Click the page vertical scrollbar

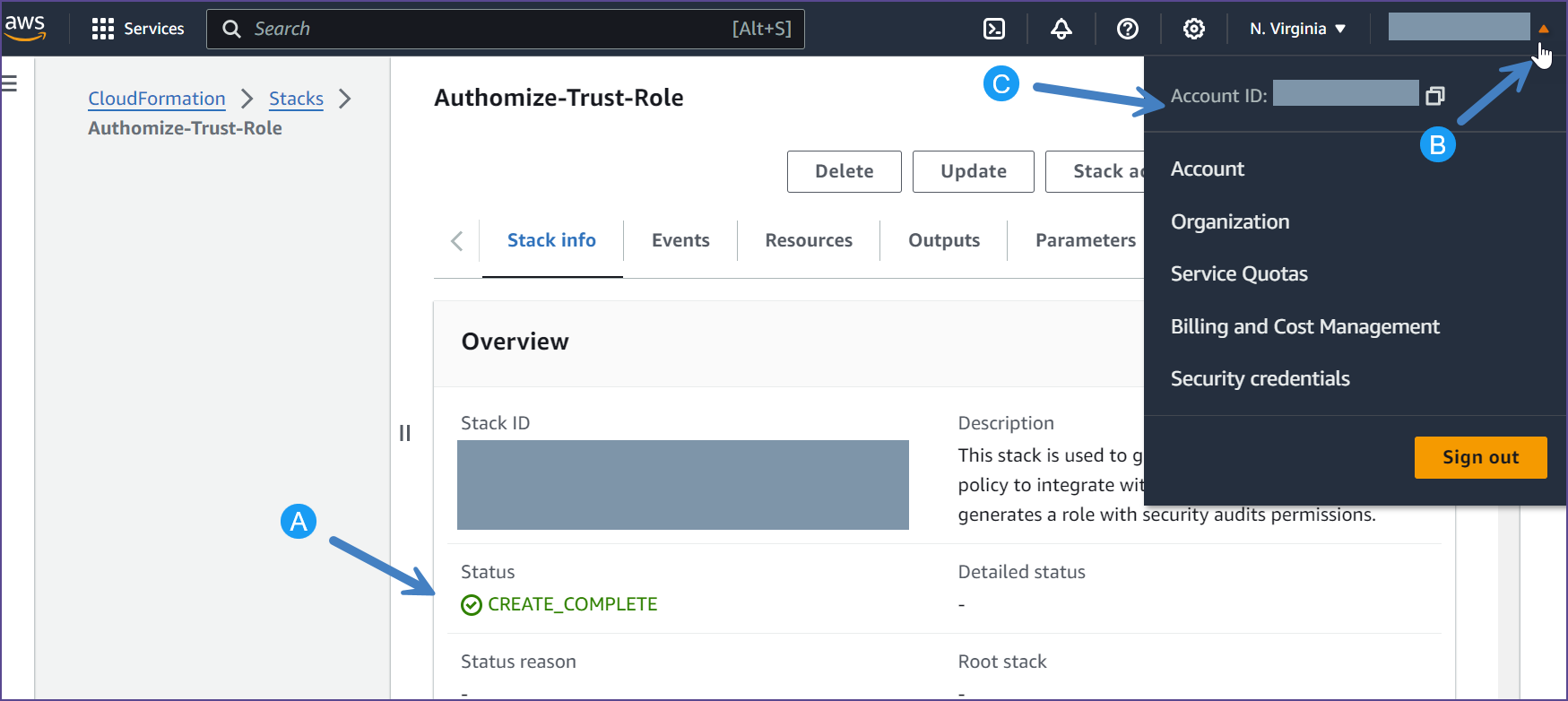click(x=1509, y=602)
